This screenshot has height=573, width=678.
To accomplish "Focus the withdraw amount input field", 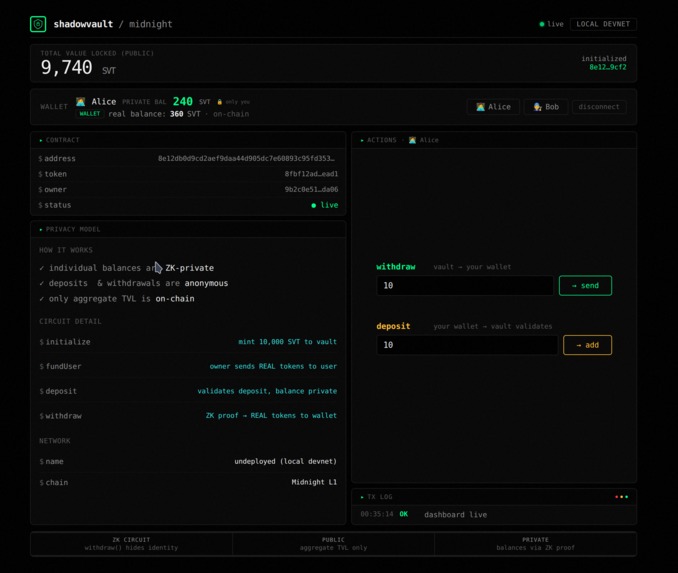I will tap(465, 285).
